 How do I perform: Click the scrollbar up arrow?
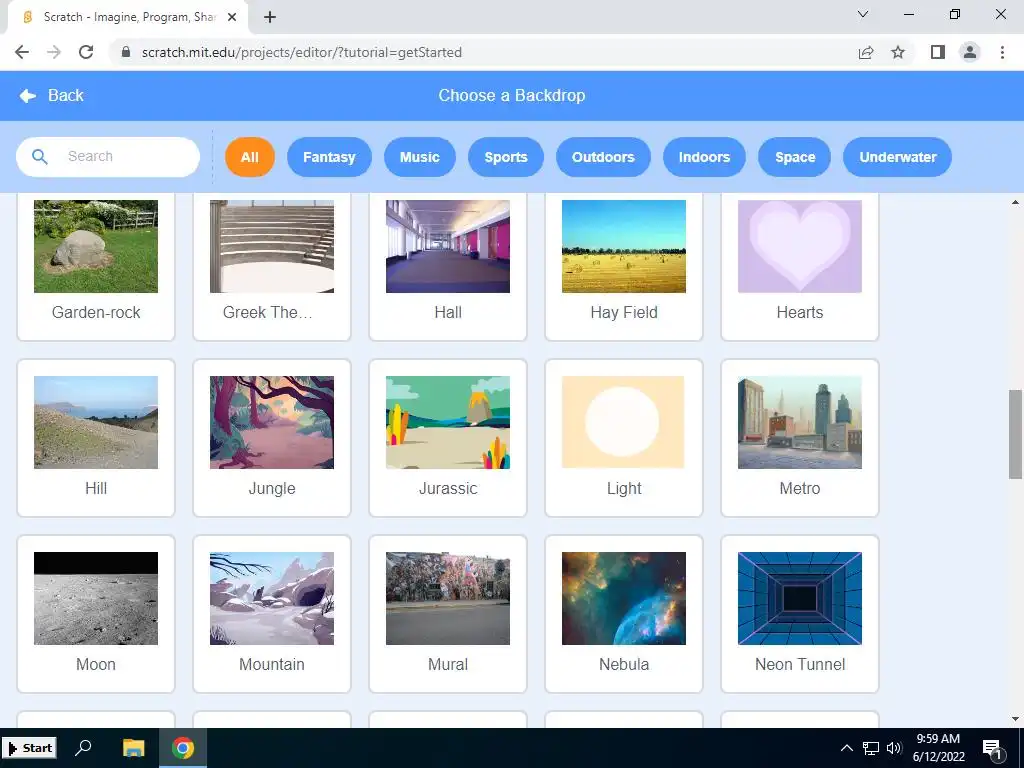1015,202
